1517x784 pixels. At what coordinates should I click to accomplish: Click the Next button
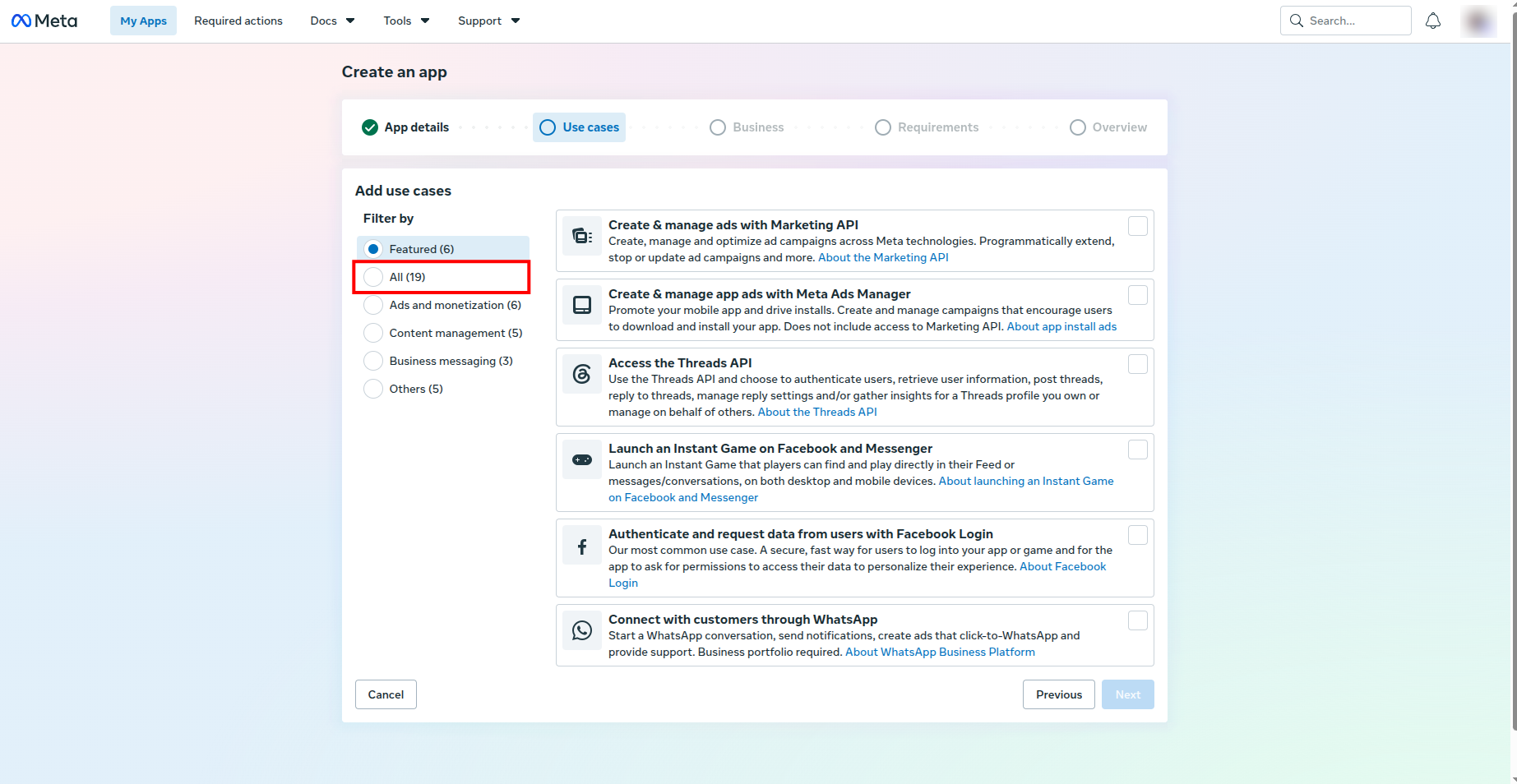pyautogui.click(x=1128, y=694)
